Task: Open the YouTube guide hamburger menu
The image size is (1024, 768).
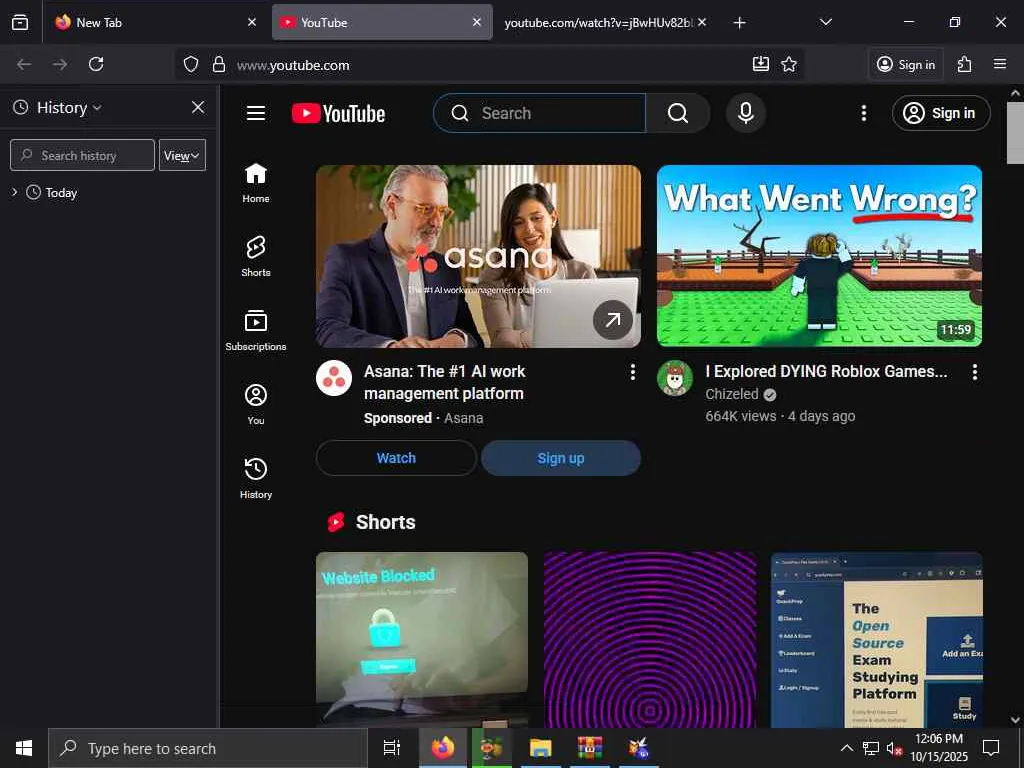Action: pyautogui.click(x=256, y=114)
